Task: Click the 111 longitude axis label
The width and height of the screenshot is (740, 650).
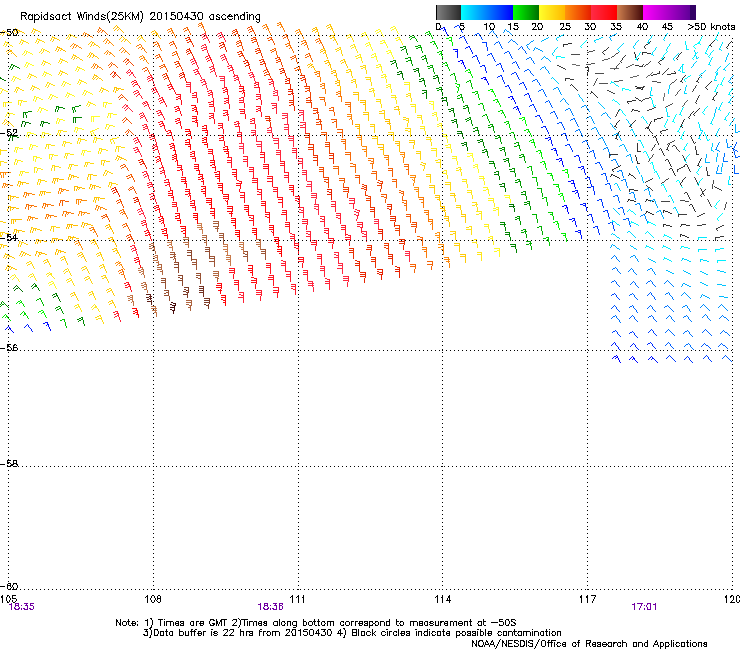Action: point(297,599)
